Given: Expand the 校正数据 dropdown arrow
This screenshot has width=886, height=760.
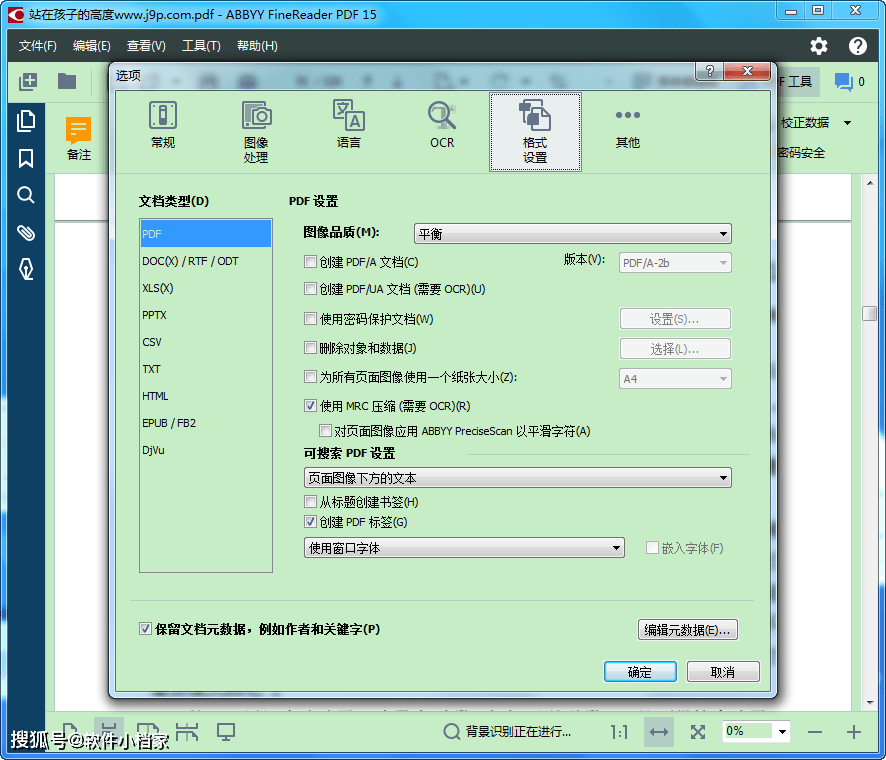Looking at the screenshot, I should (848, 123).
